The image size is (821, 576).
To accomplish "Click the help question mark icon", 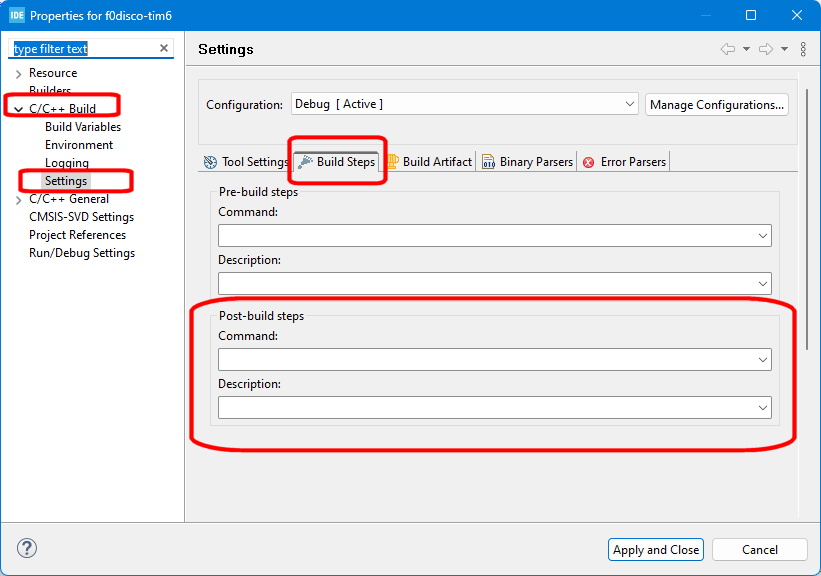I will click(x=27, y=548).
